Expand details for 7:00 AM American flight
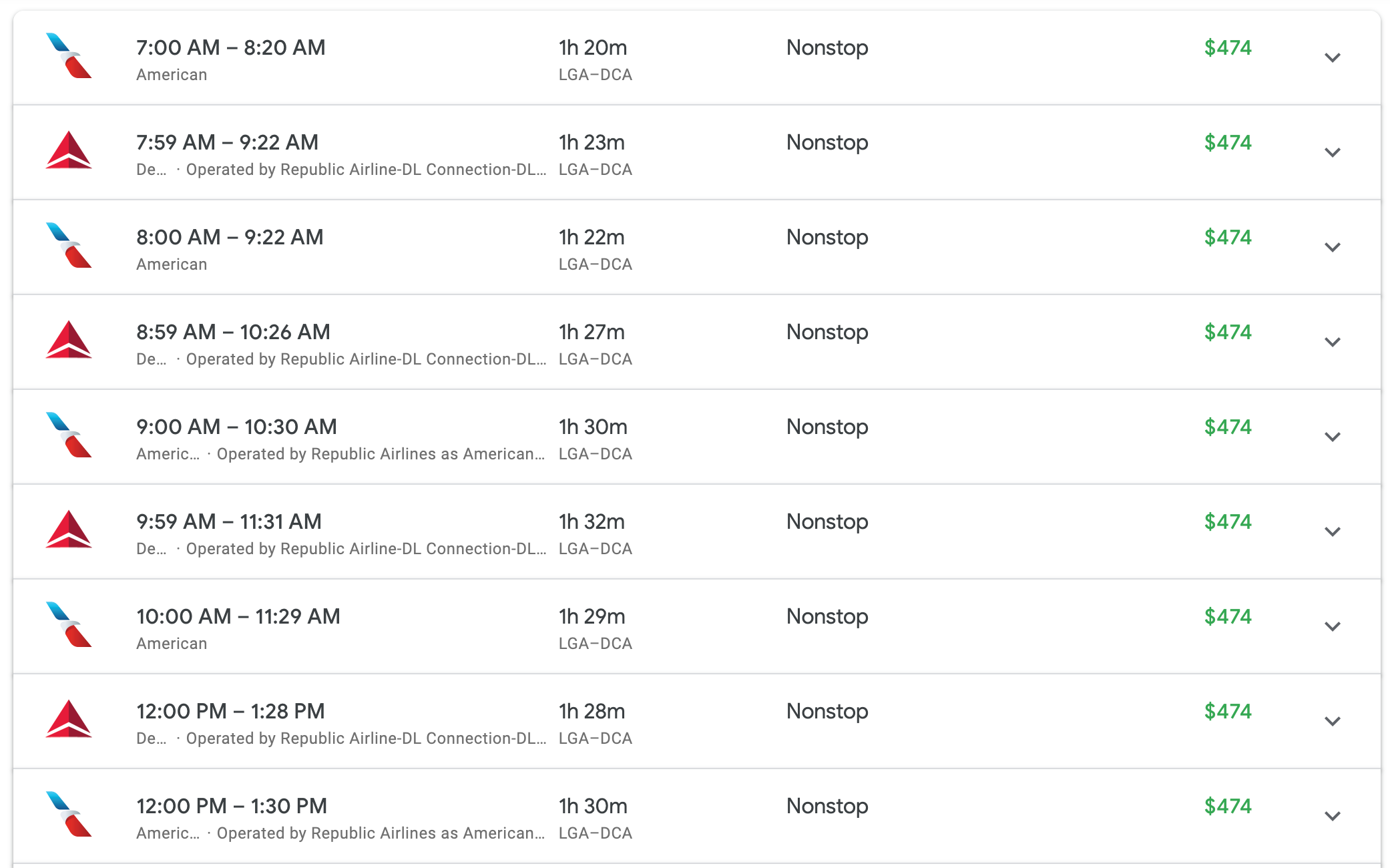1390x868 pixels. point(1332,58)
